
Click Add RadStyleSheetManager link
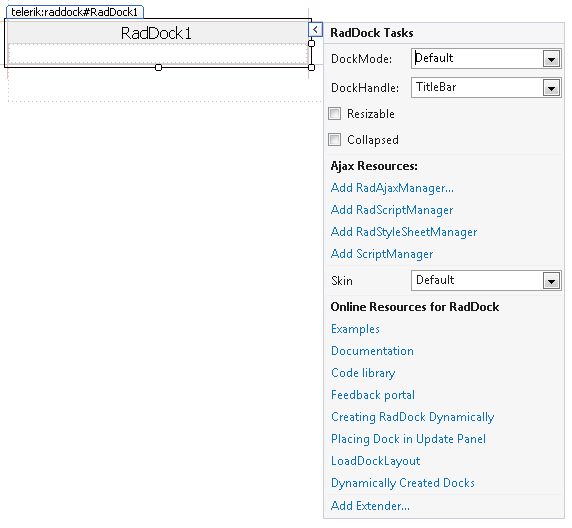tap(404, 232)
